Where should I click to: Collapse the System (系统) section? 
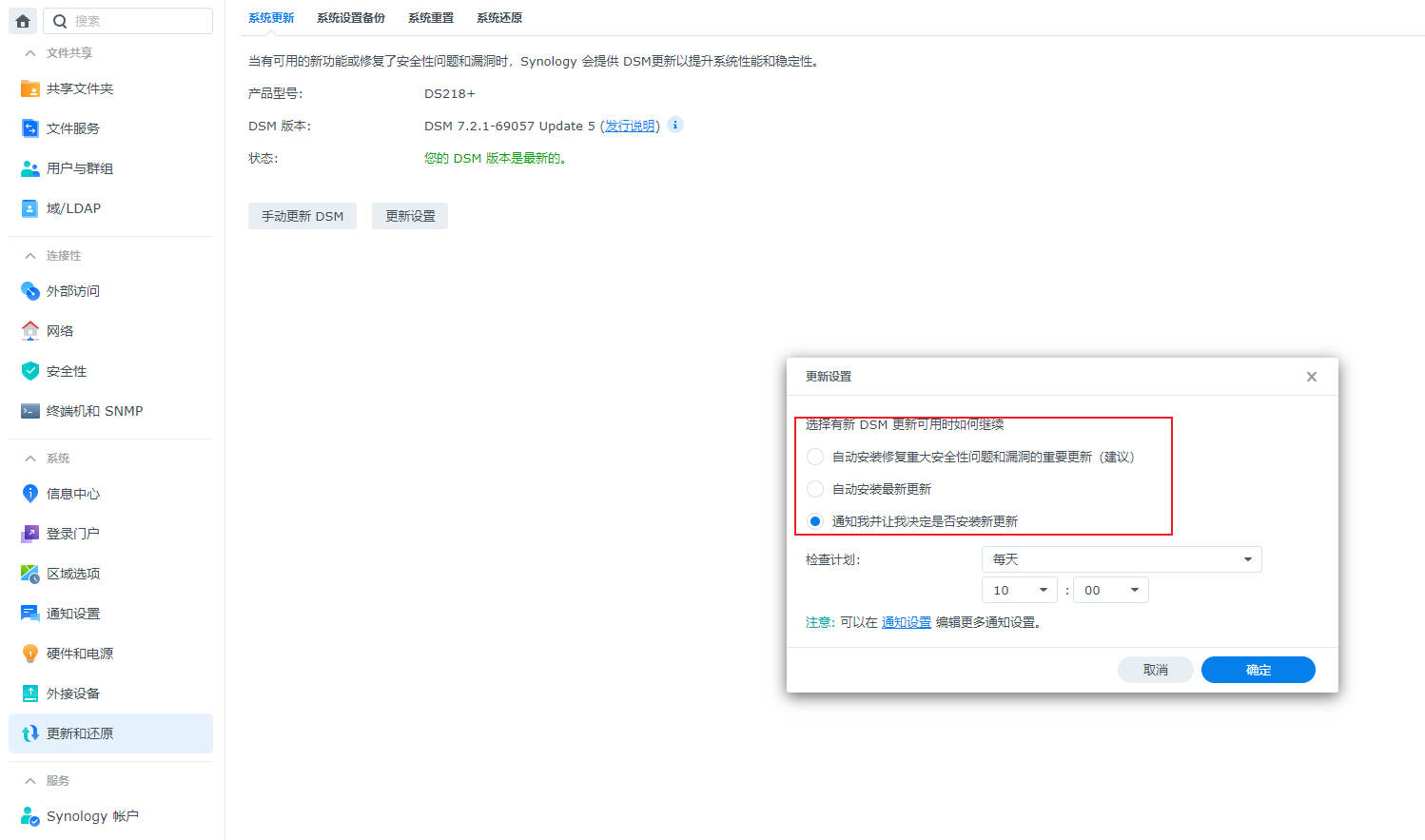[x=30, y=459]
